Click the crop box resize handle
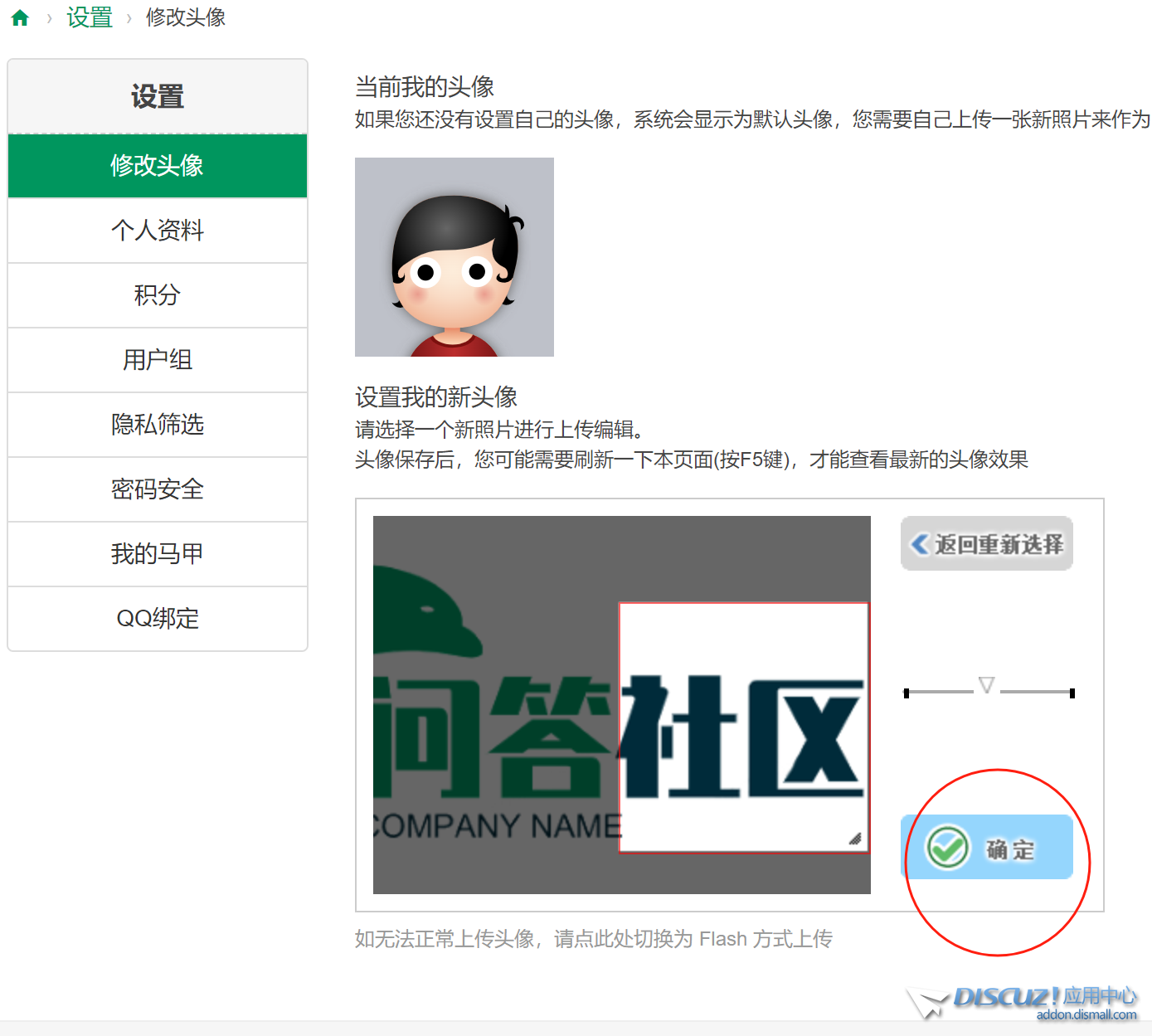 [855, 839]
